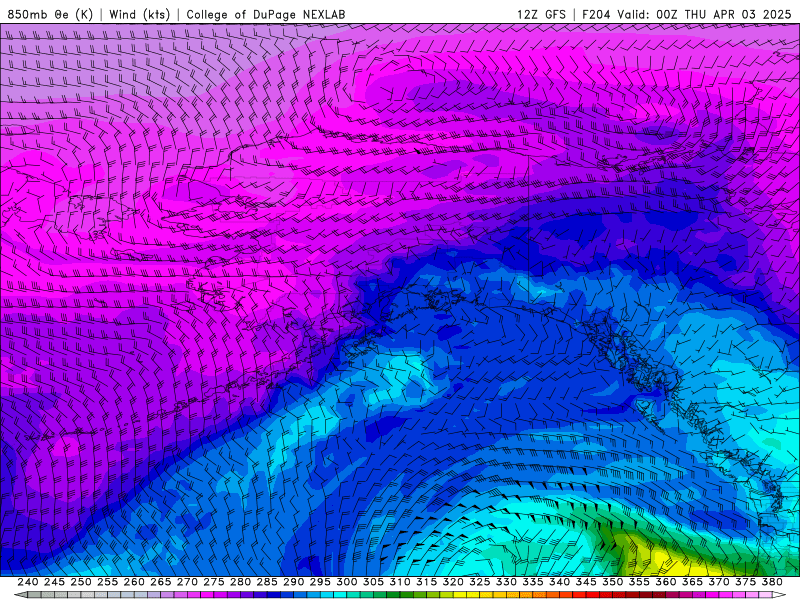Click the 305 color scale label

click(373, 582)
